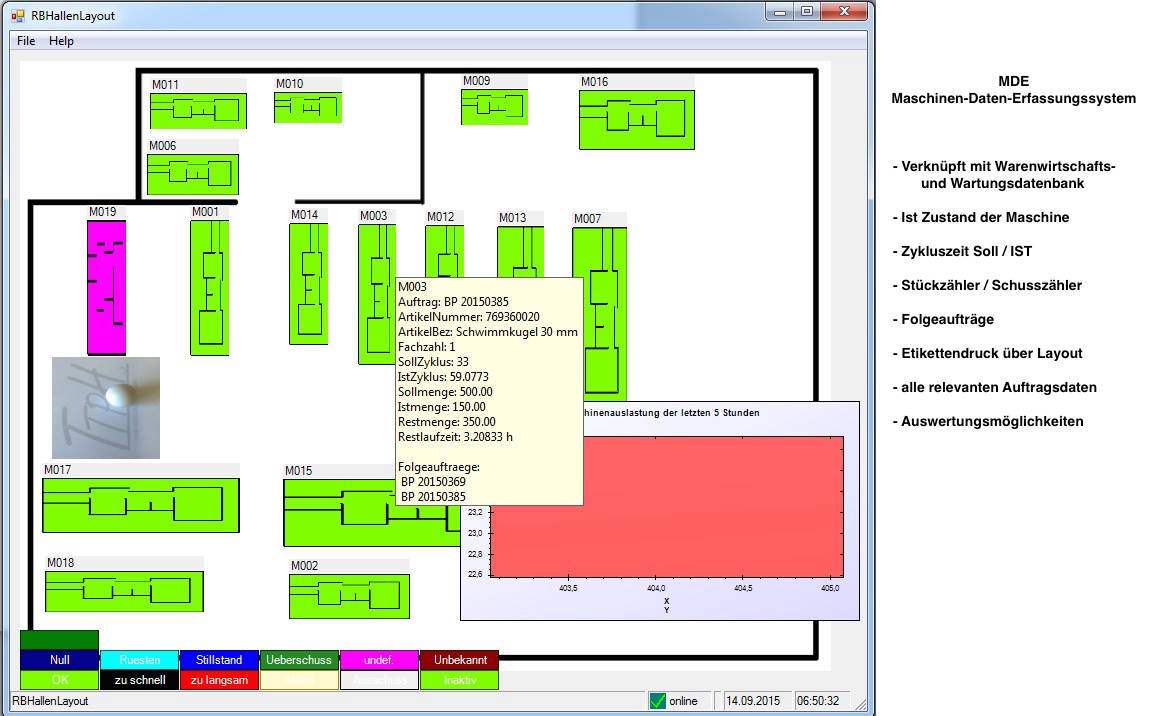Image resolution: width=1152 pixels, height=716 pixels.
Task: Toggle the online checkbox in status bar
Action: coord(658,701)
